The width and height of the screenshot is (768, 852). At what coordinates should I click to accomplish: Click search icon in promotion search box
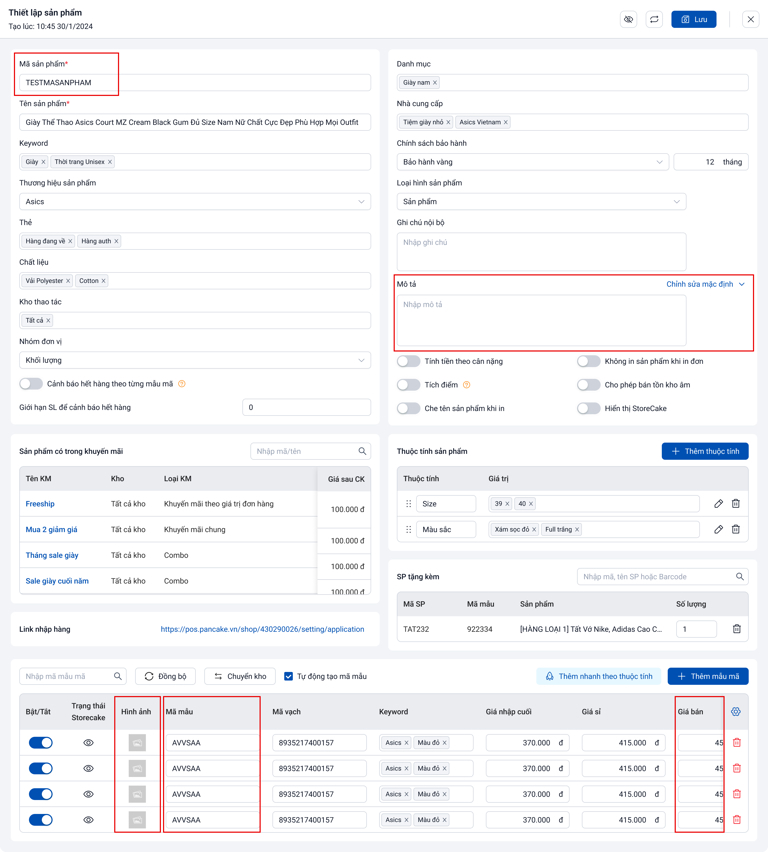click(x=363, y=451)
